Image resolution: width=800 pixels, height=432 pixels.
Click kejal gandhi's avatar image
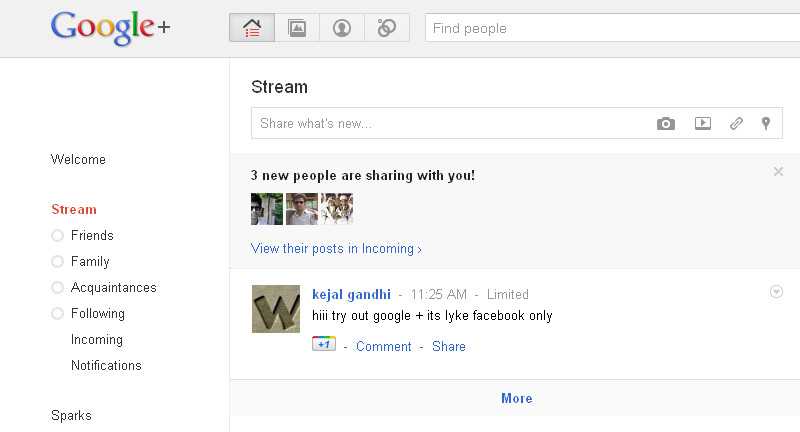[276, 309]
